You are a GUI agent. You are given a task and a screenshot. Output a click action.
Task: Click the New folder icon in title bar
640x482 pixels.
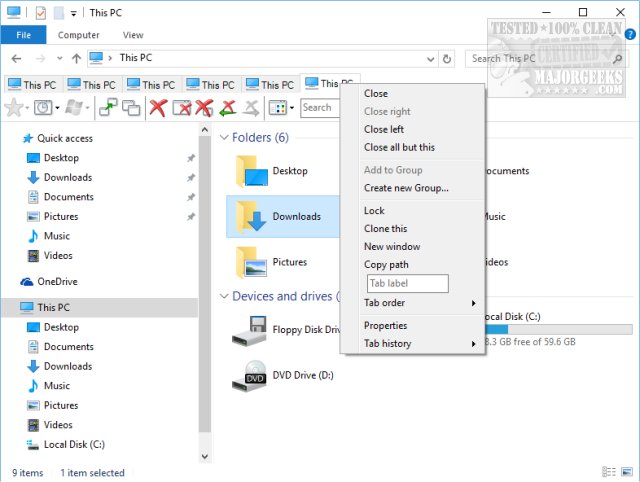tap(59, 13)
